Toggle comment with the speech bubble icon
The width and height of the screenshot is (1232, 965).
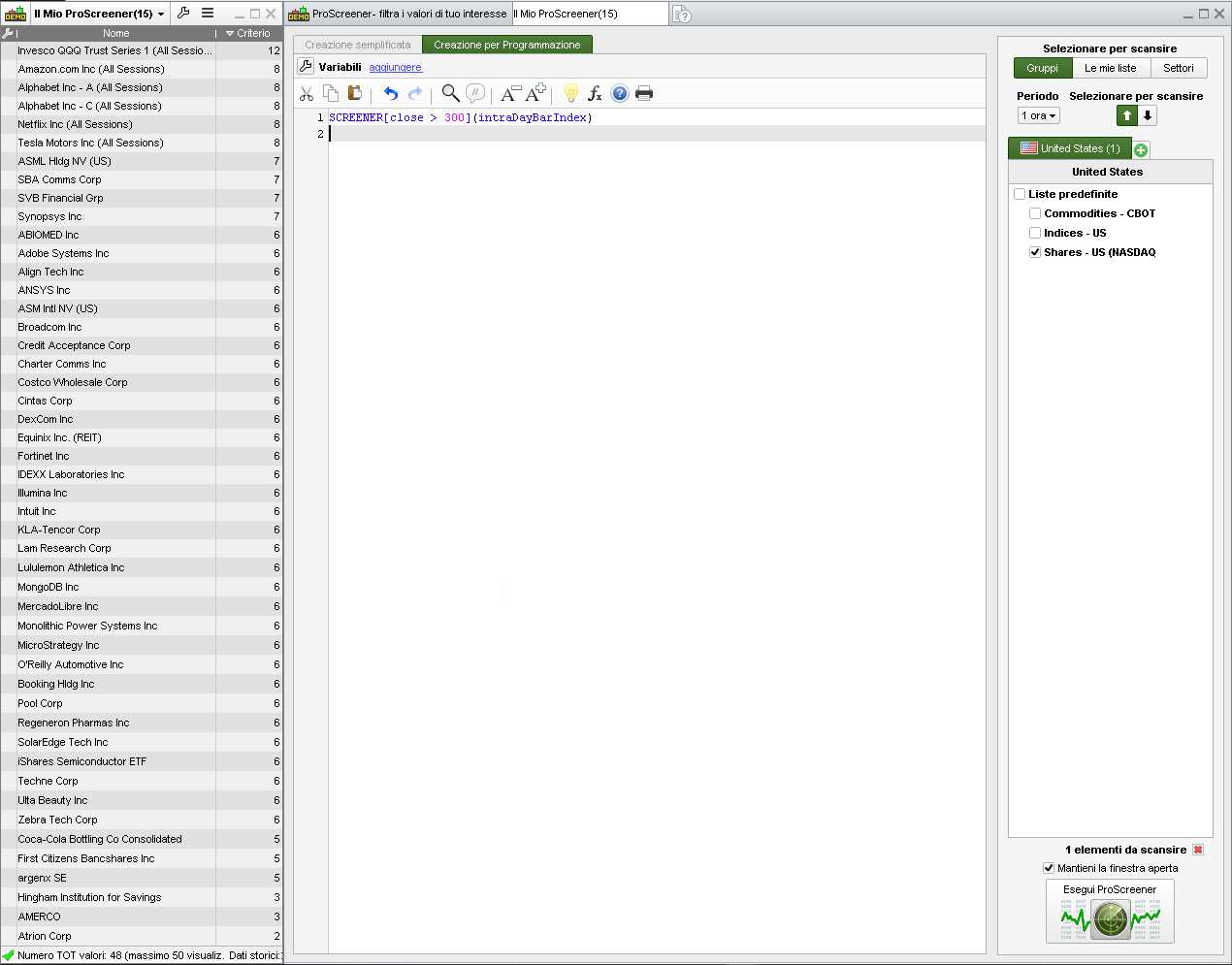475,93
